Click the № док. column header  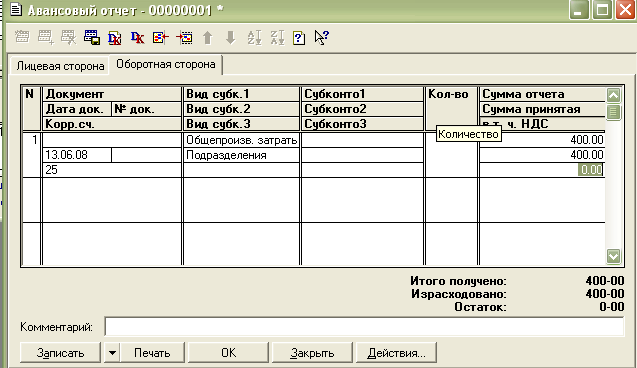pos(146,109)
